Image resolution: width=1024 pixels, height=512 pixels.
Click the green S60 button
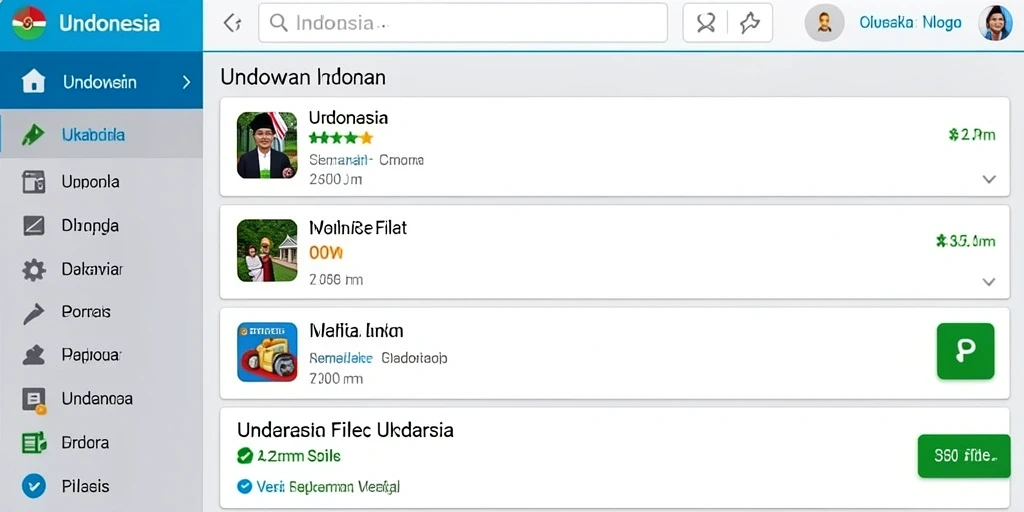(964, 456)
